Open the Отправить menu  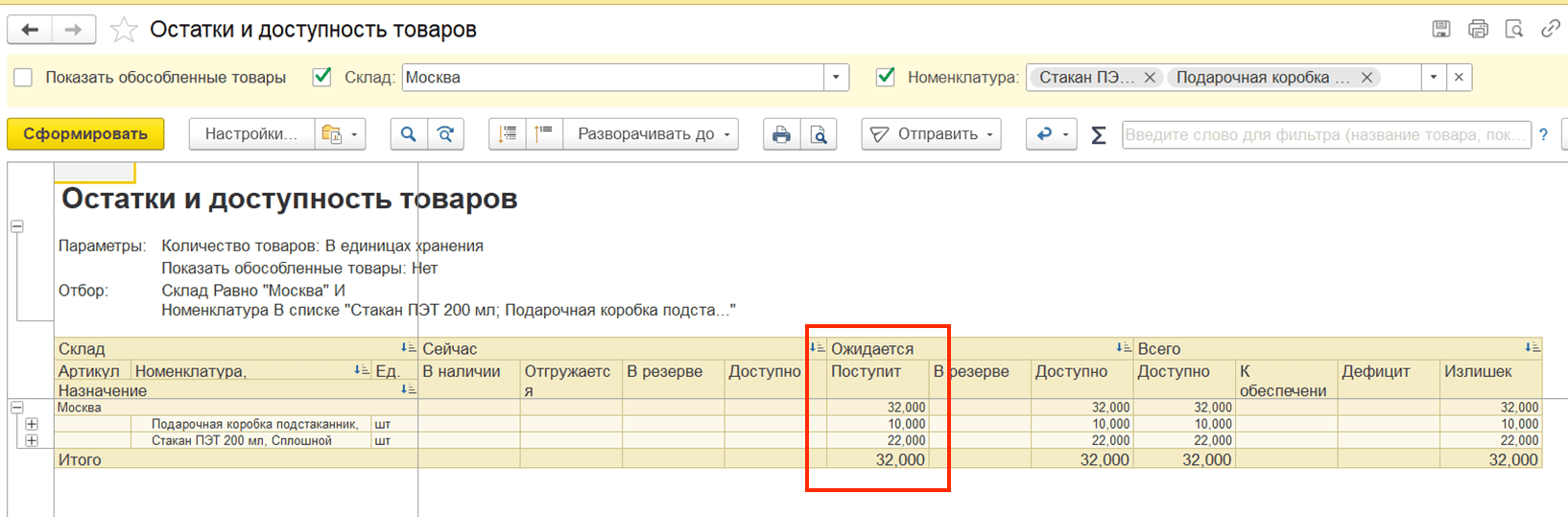point(931,134)
